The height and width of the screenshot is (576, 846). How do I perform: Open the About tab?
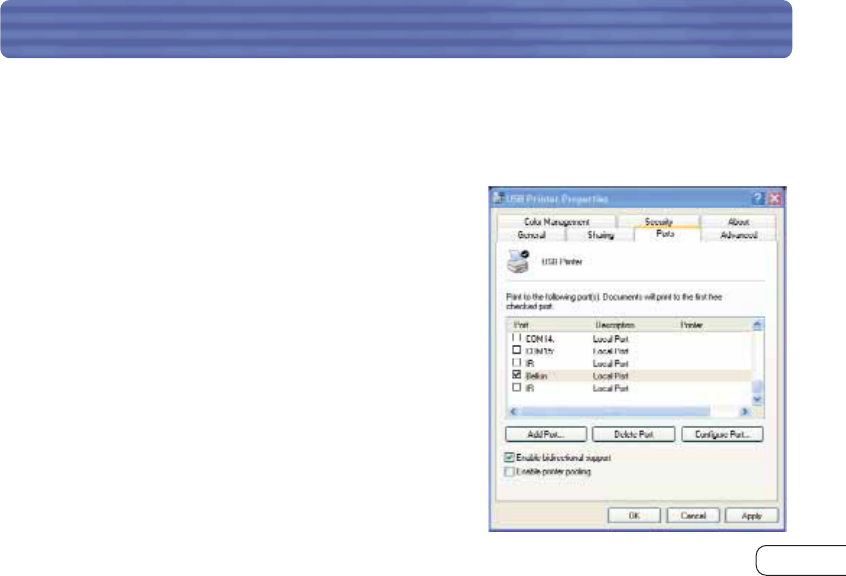738,222
